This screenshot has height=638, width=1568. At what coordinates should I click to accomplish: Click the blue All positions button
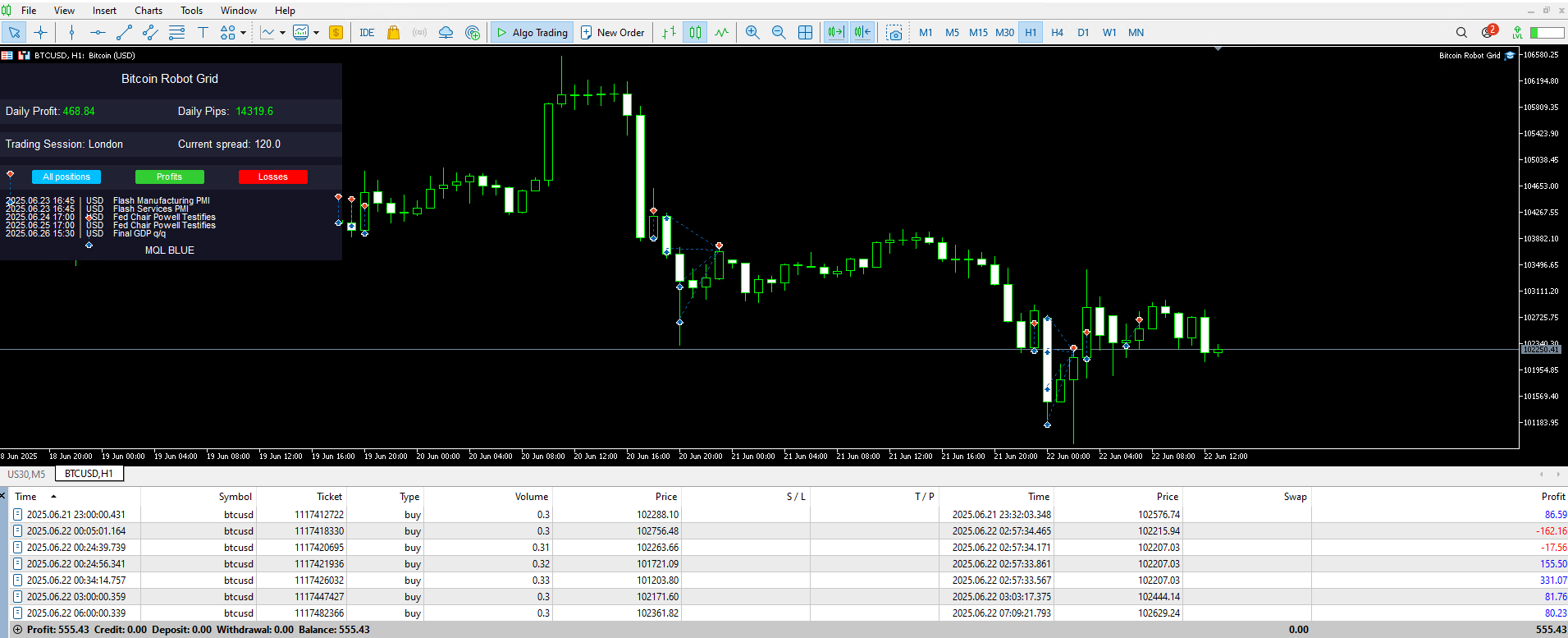pos(66,177)
